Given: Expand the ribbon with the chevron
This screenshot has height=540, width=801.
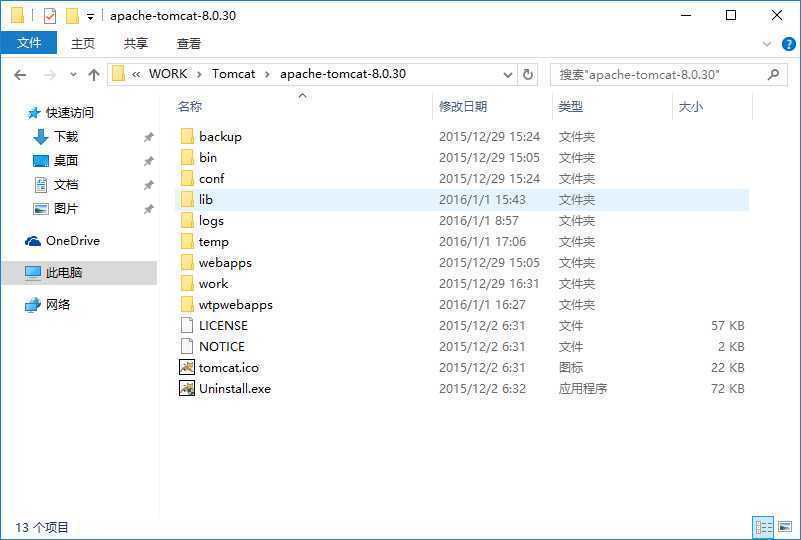Looking at the screenshot, I should click(767, 44).
